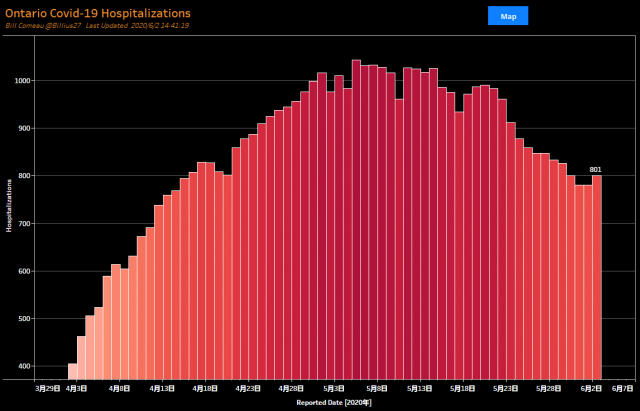Click the 4月8日 date axis label
Viewport: 640px width, 411px height.
coord(119,389)
